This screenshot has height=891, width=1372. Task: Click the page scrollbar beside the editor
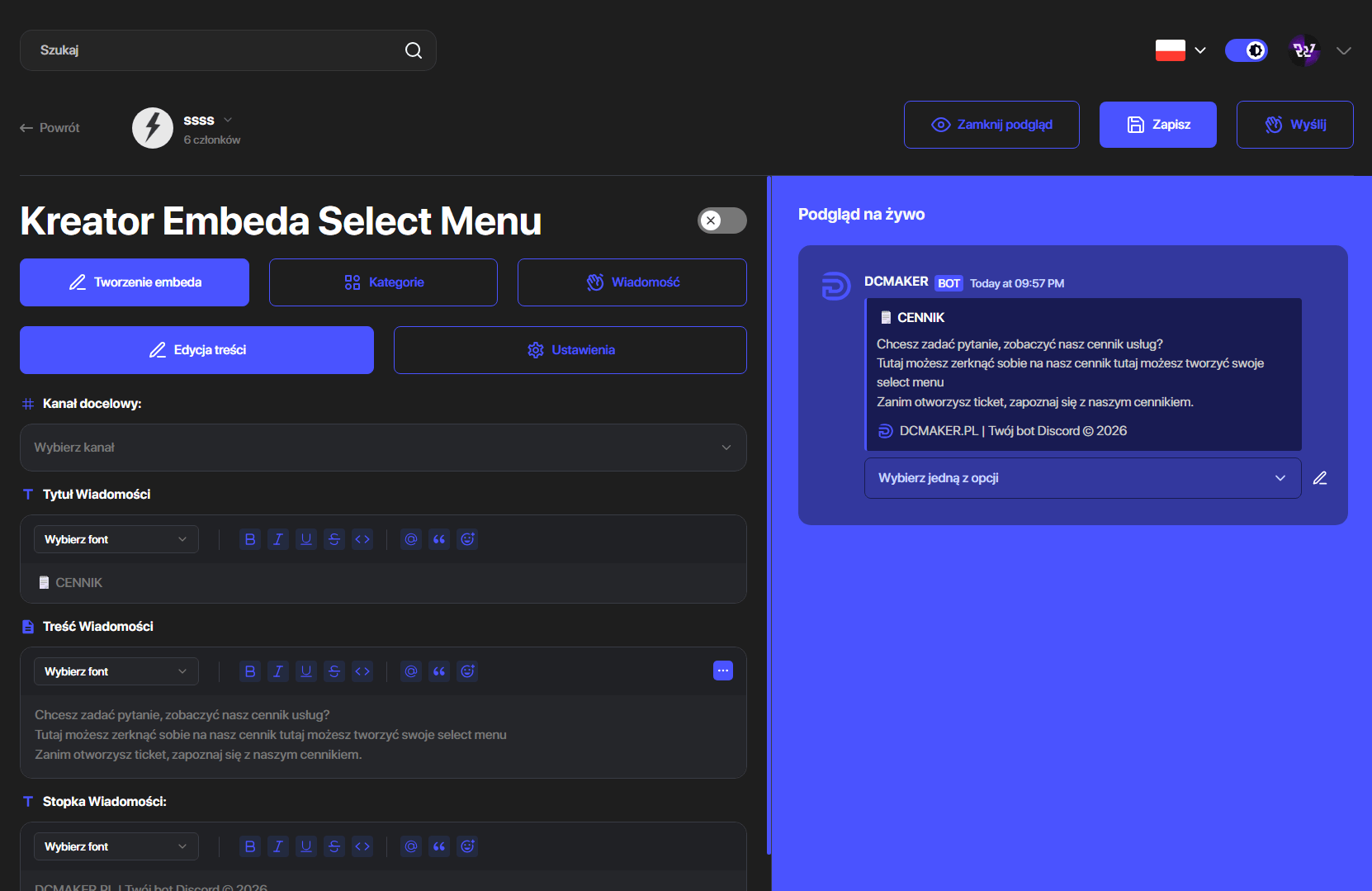pos(769,515)
